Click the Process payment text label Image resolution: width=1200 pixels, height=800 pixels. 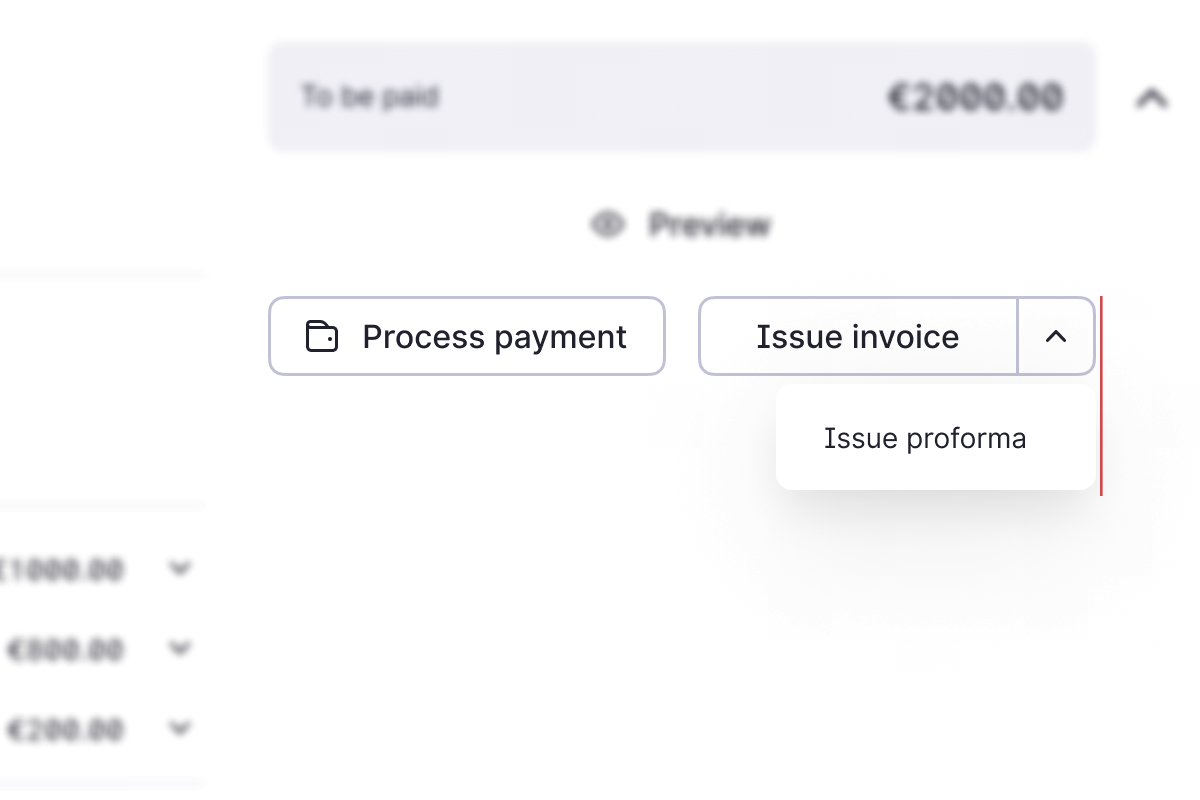point(494,337)
